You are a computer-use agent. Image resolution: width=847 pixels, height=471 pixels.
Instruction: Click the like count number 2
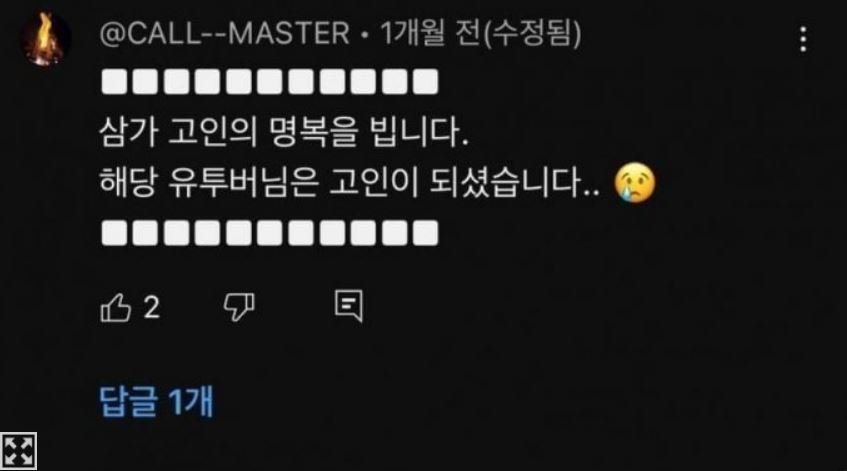coord(152,308)
